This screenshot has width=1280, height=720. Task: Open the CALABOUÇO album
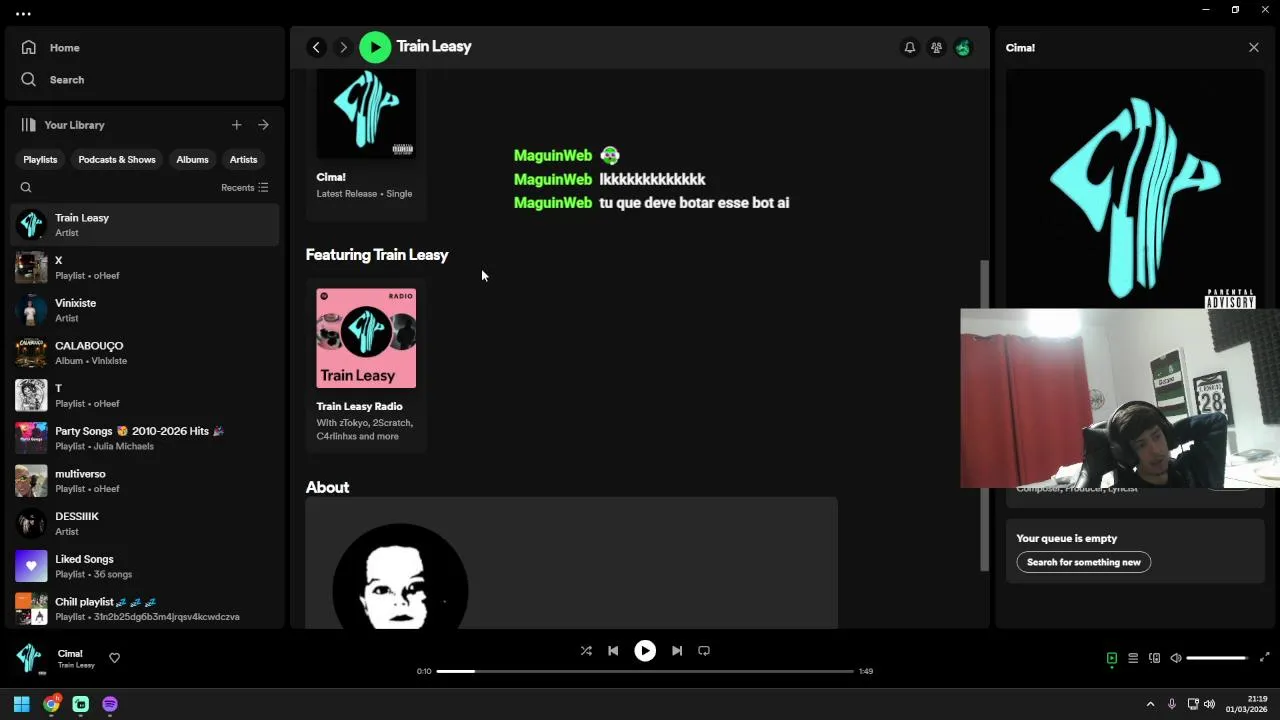tap(145, 352)
